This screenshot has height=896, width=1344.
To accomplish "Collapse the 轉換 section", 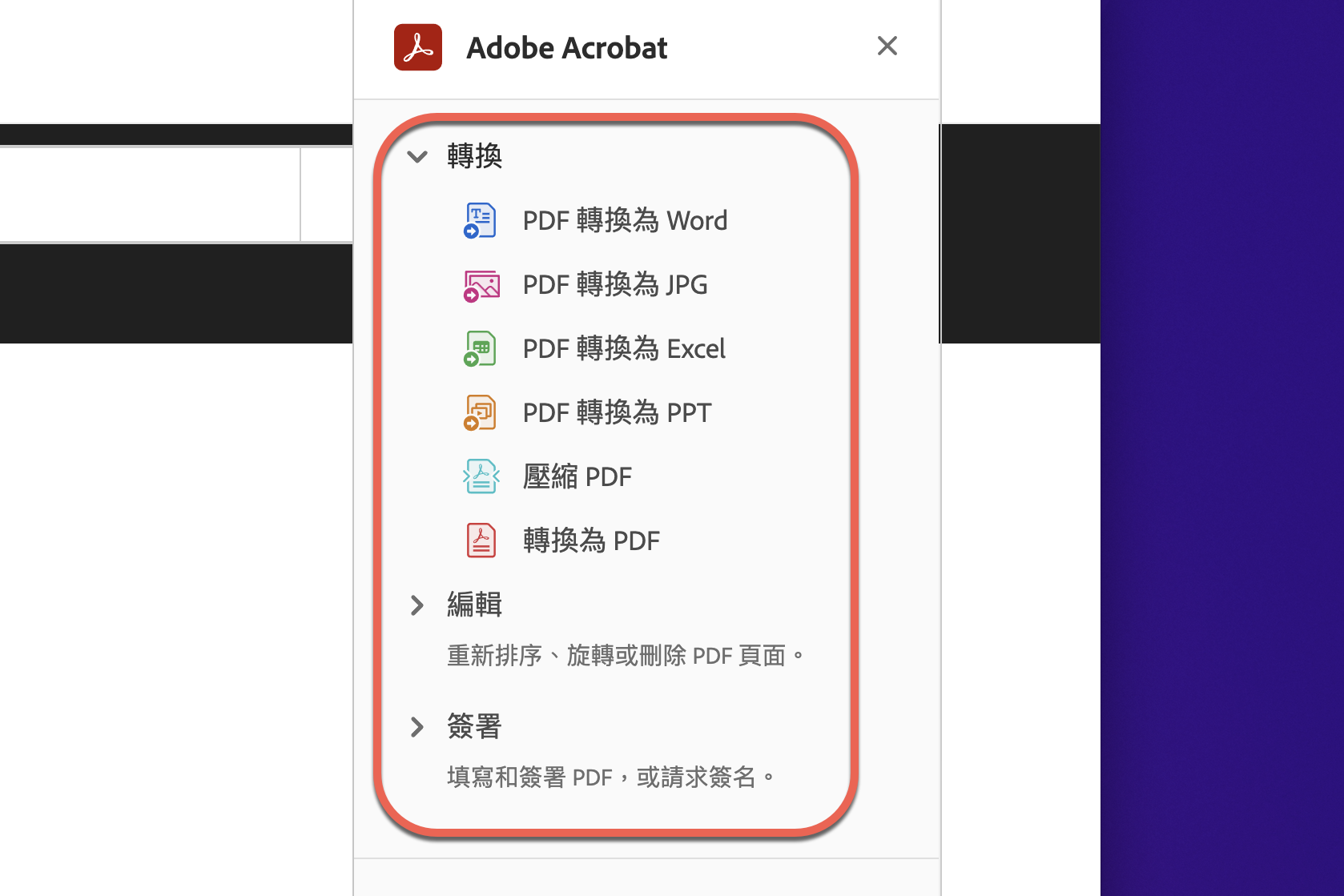I will 416,157.
